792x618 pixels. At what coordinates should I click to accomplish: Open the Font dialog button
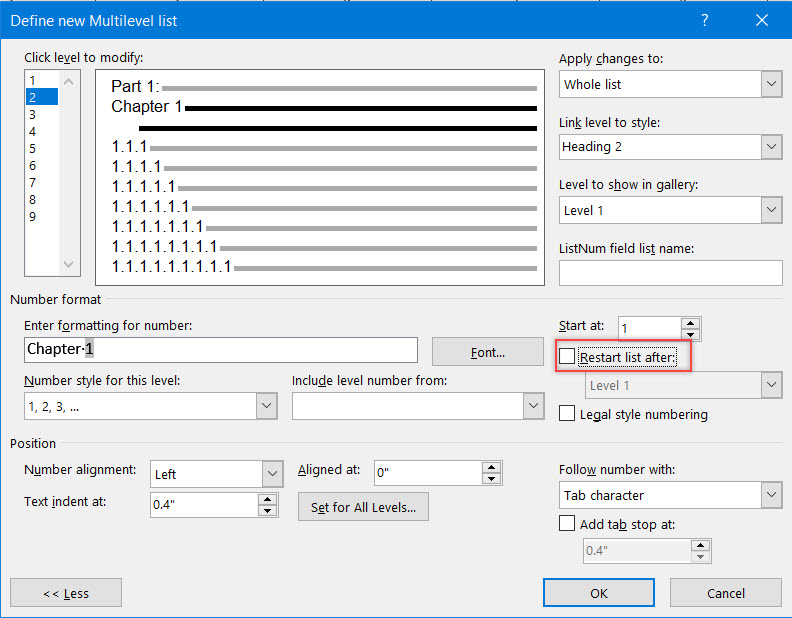pos(487,352)
